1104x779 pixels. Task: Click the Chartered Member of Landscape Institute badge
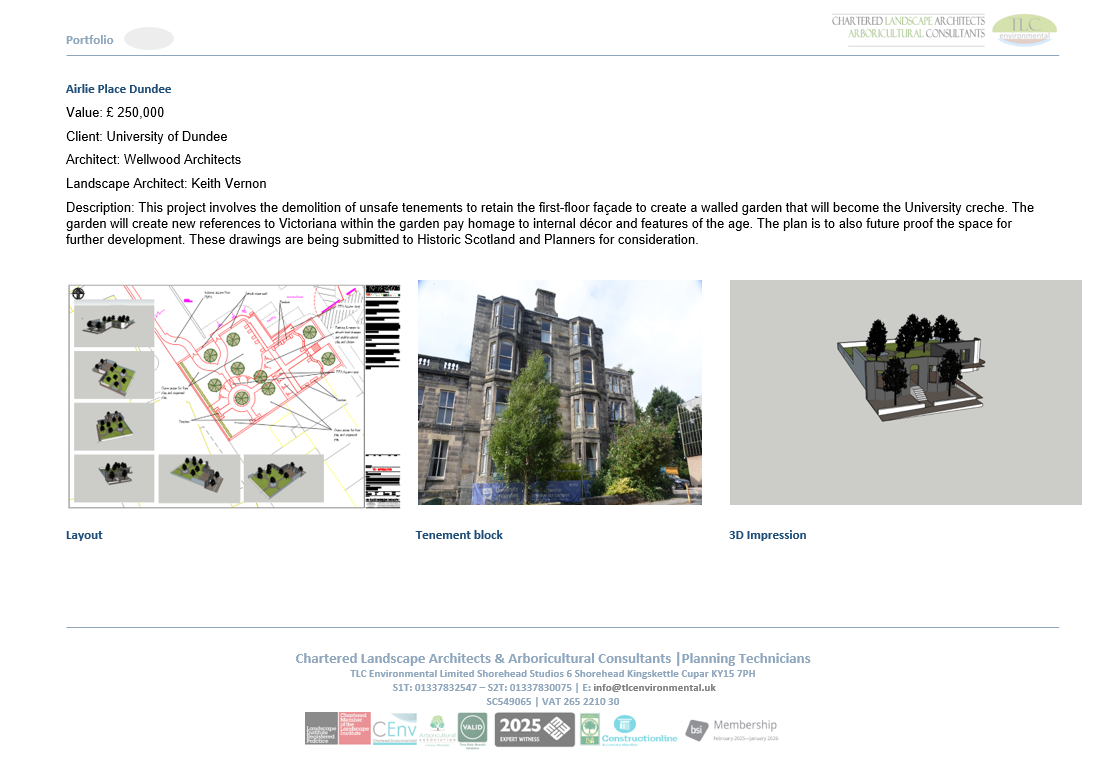[x=354, y=728]
